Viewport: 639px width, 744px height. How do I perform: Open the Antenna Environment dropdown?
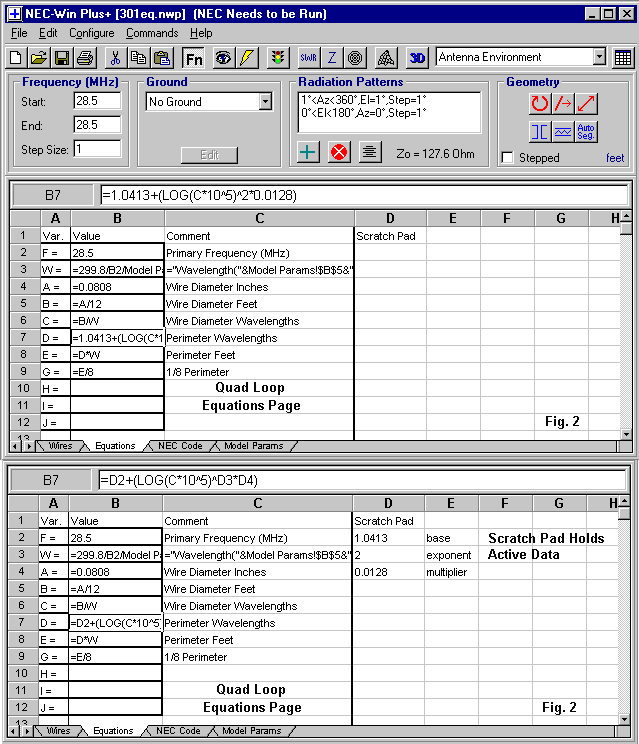(x=599, y=57)
